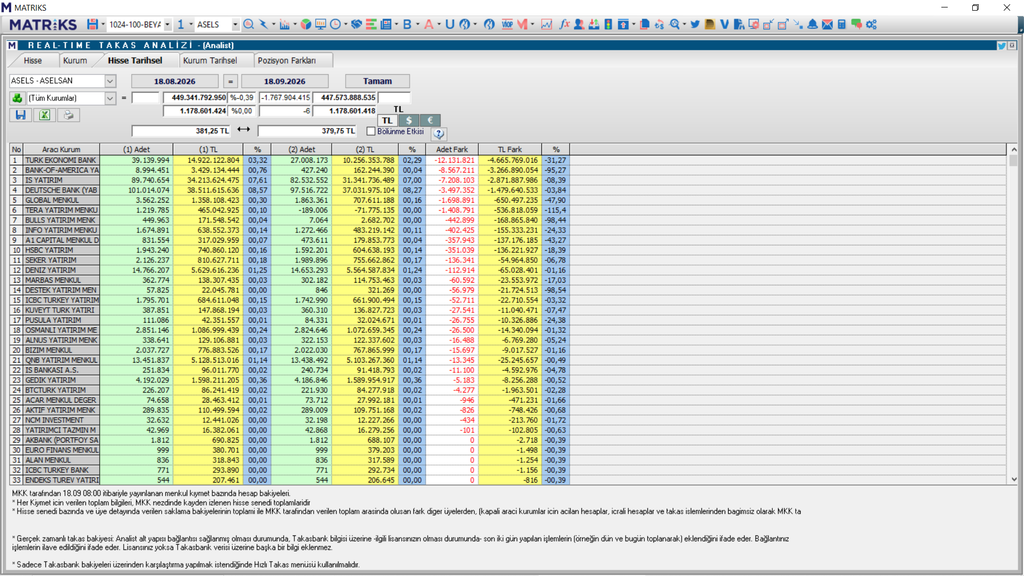Open the magnifier search icon in main toolbar

(x=248, y=24)
